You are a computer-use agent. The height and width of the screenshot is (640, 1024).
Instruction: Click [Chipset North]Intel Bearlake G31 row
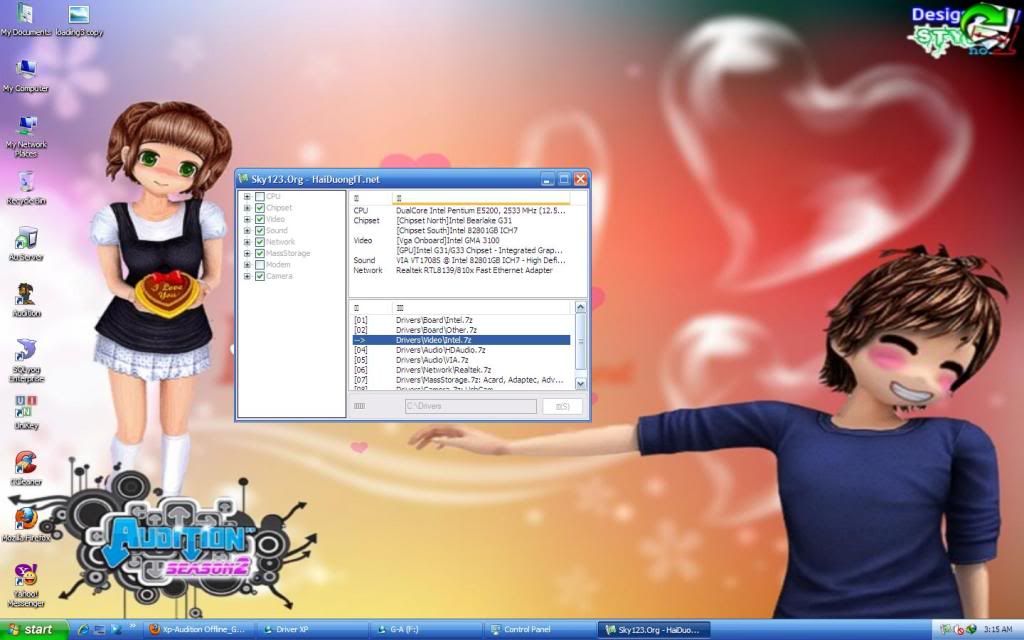461,221
